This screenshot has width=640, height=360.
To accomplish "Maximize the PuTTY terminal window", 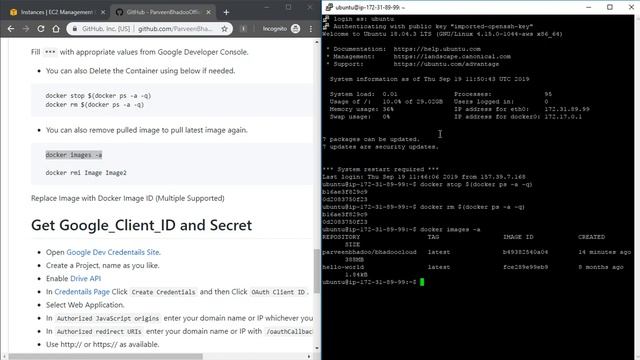I will [610, 7].
